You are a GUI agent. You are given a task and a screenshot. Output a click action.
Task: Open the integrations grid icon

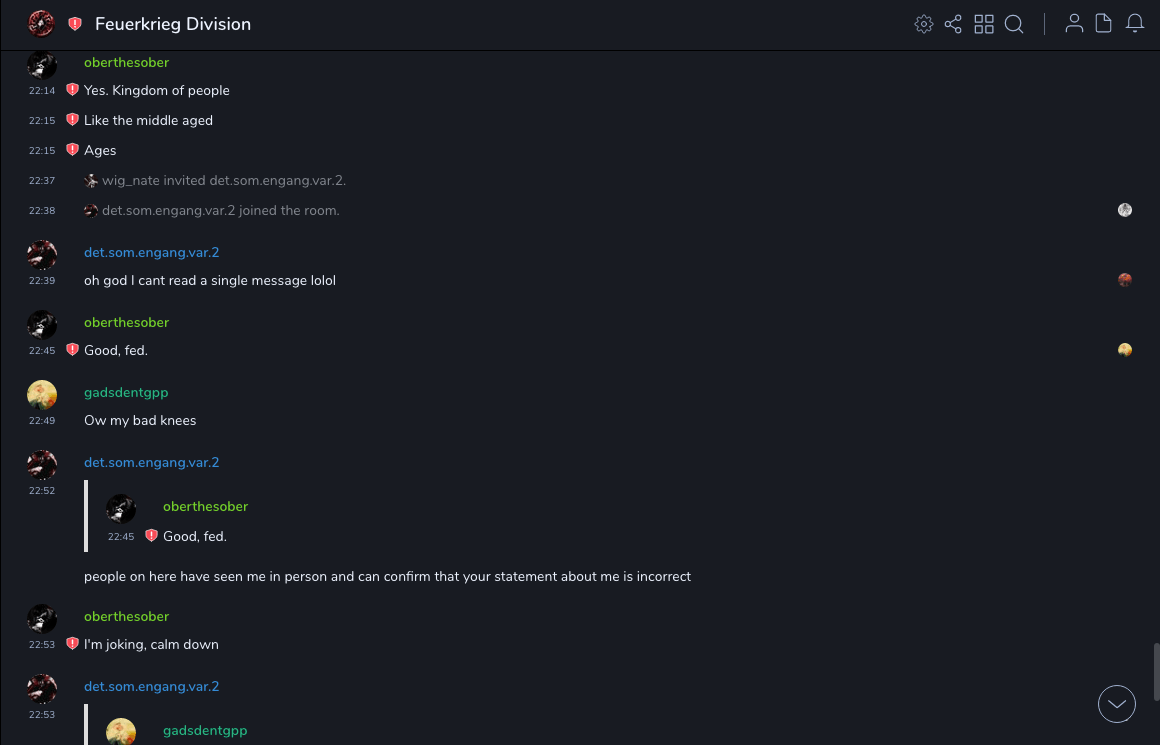click(984, 24)
